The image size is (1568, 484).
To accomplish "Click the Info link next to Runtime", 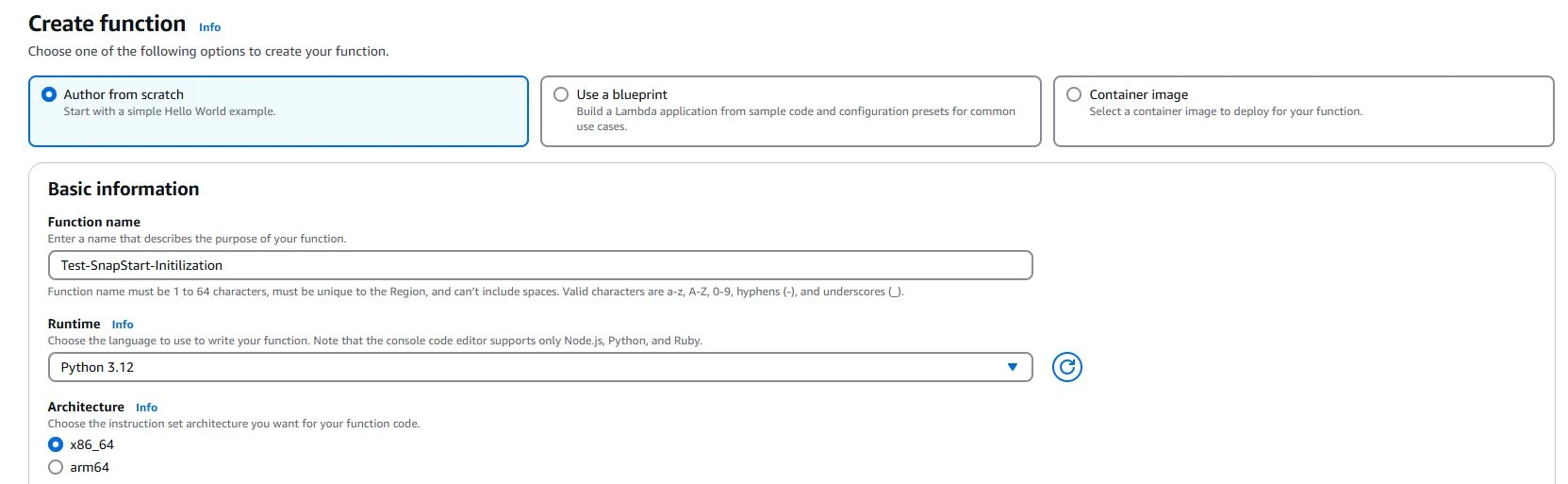I will click(123, 325).
